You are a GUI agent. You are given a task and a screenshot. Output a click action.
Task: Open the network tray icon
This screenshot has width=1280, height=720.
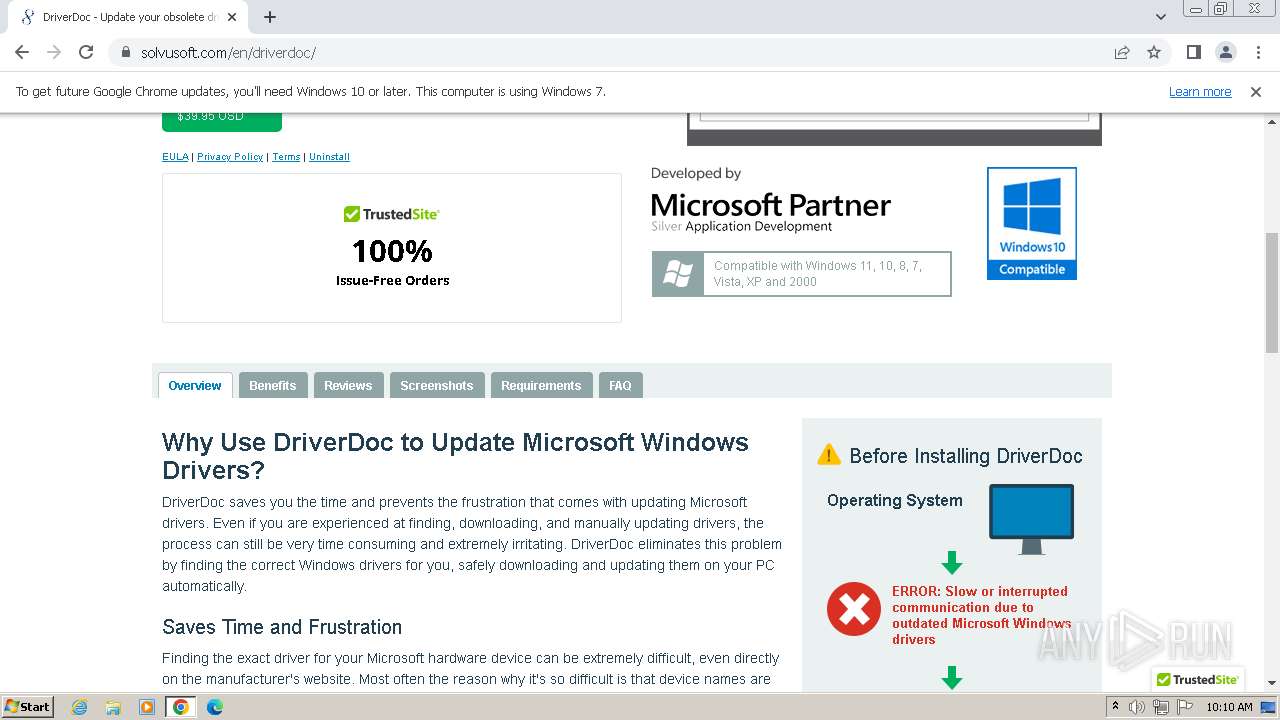click(x=1160, y=707)
